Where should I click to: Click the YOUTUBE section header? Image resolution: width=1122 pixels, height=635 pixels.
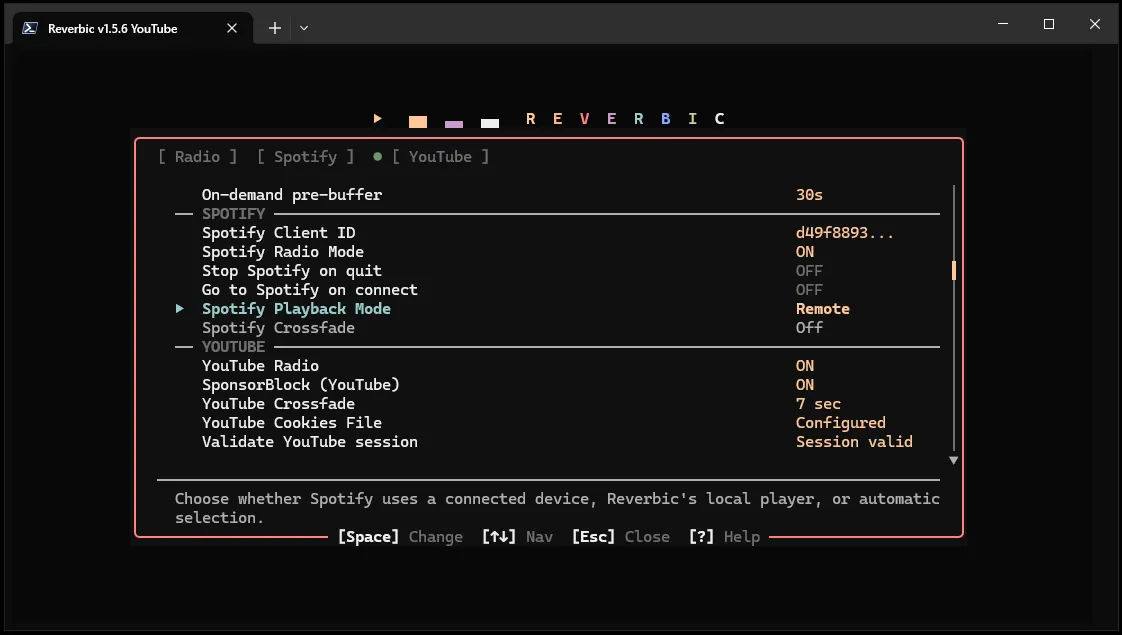tap(233, 347)
